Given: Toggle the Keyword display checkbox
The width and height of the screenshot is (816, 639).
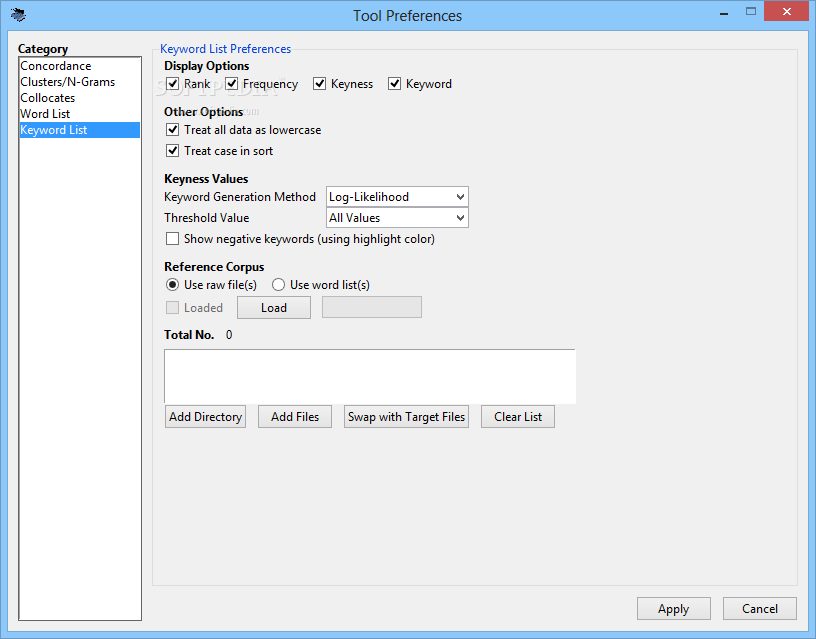Looking at the screenshot, I should click(394, 84).
